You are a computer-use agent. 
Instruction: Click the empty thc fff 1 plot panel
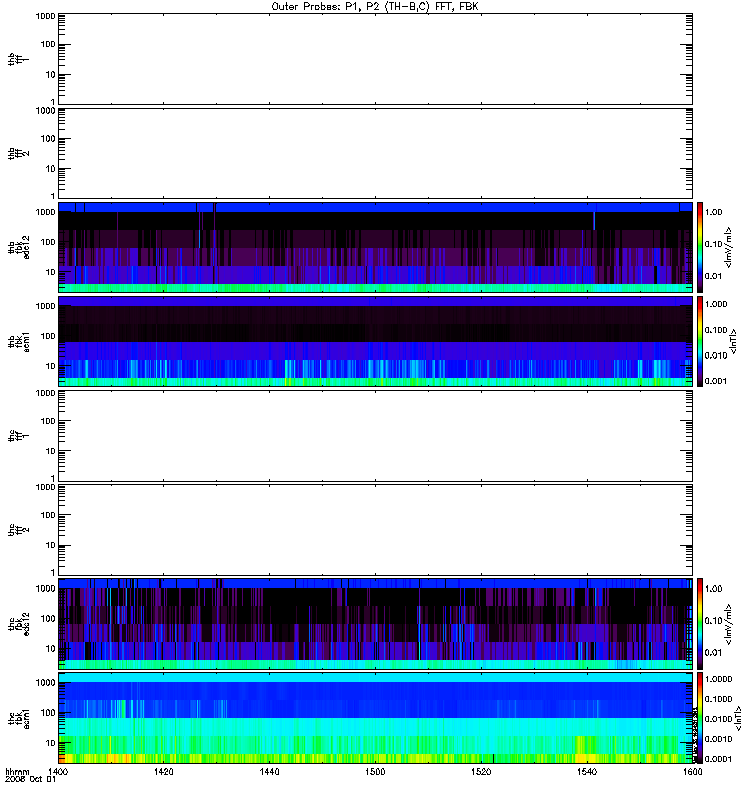[375, 436]
